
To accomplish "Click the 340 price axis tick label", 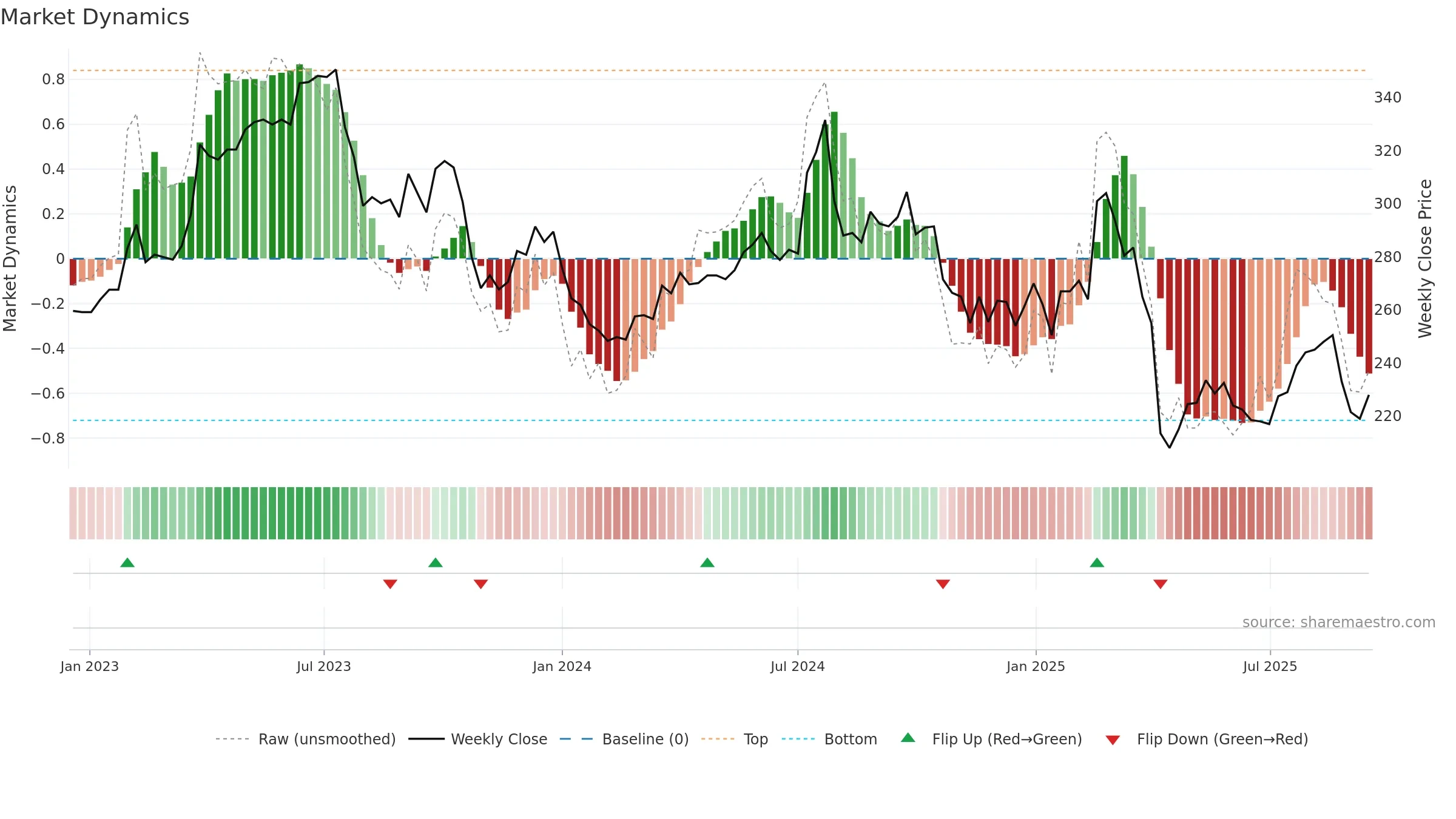I will 1388,97.
